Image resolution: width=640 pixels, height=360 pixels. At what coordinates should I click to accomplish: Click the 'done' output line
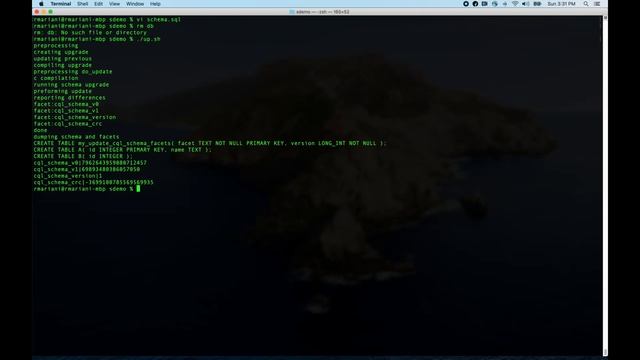[40, 130]
